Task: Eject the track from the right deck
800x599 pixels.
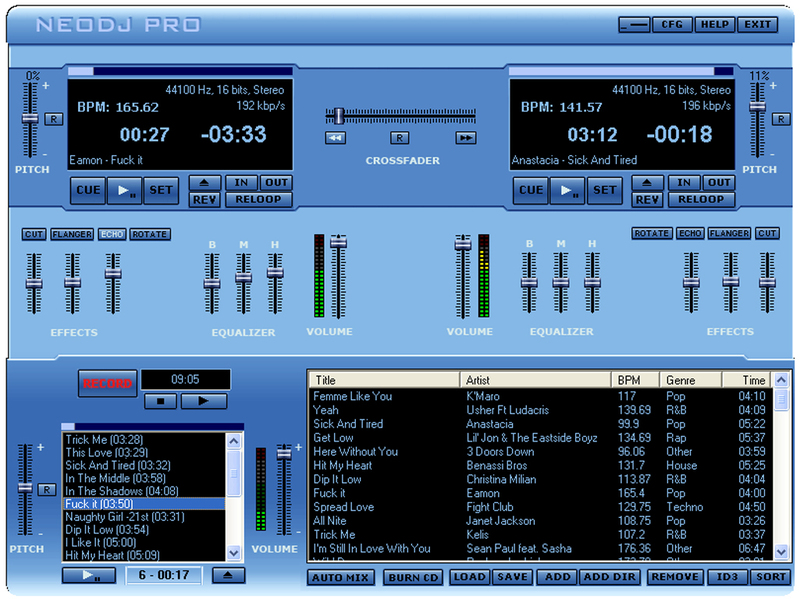Action: tap(647, 183)
